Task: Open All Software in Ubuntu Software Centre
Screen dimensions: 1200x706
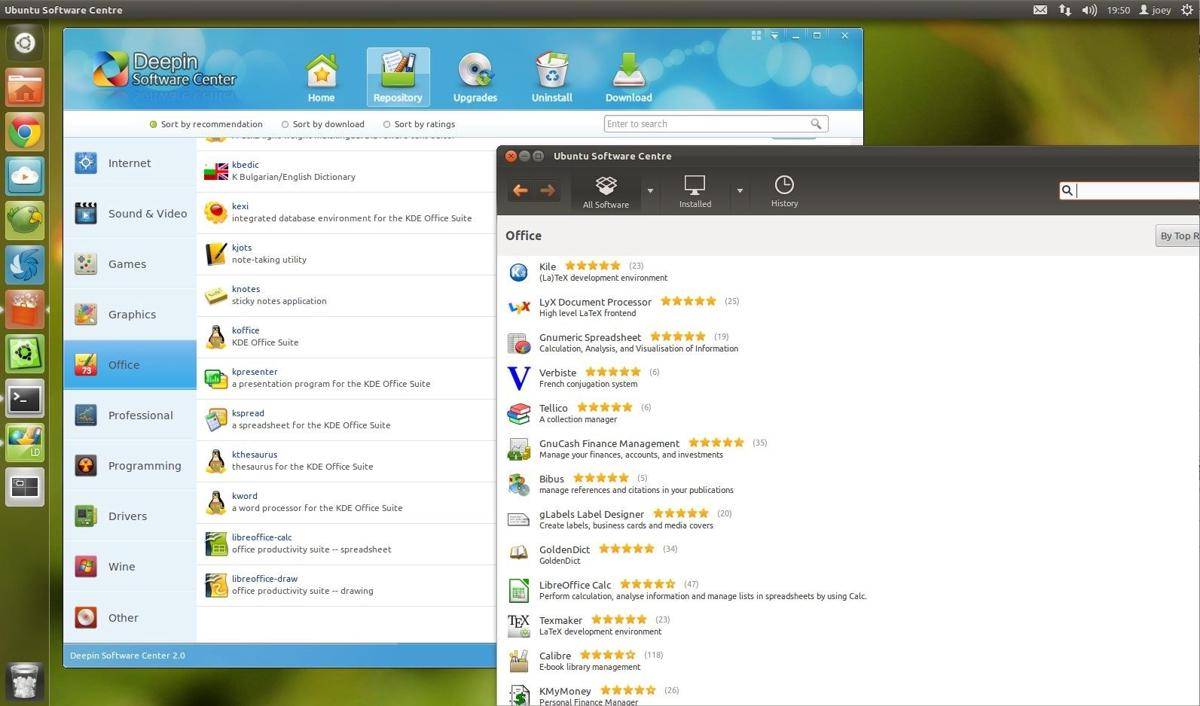Action: [606, 191]
